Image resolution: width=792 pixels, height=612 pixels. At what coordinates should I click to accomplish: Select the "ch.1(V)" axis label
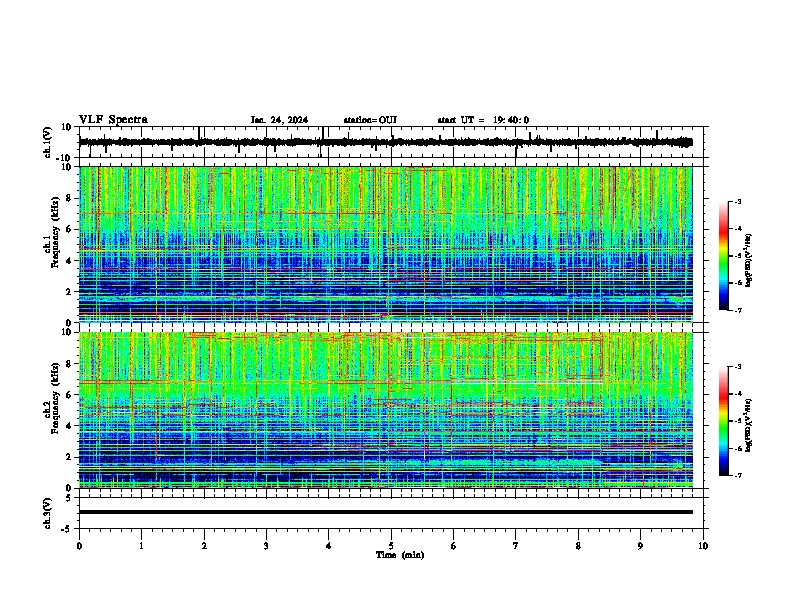[48, 142]
